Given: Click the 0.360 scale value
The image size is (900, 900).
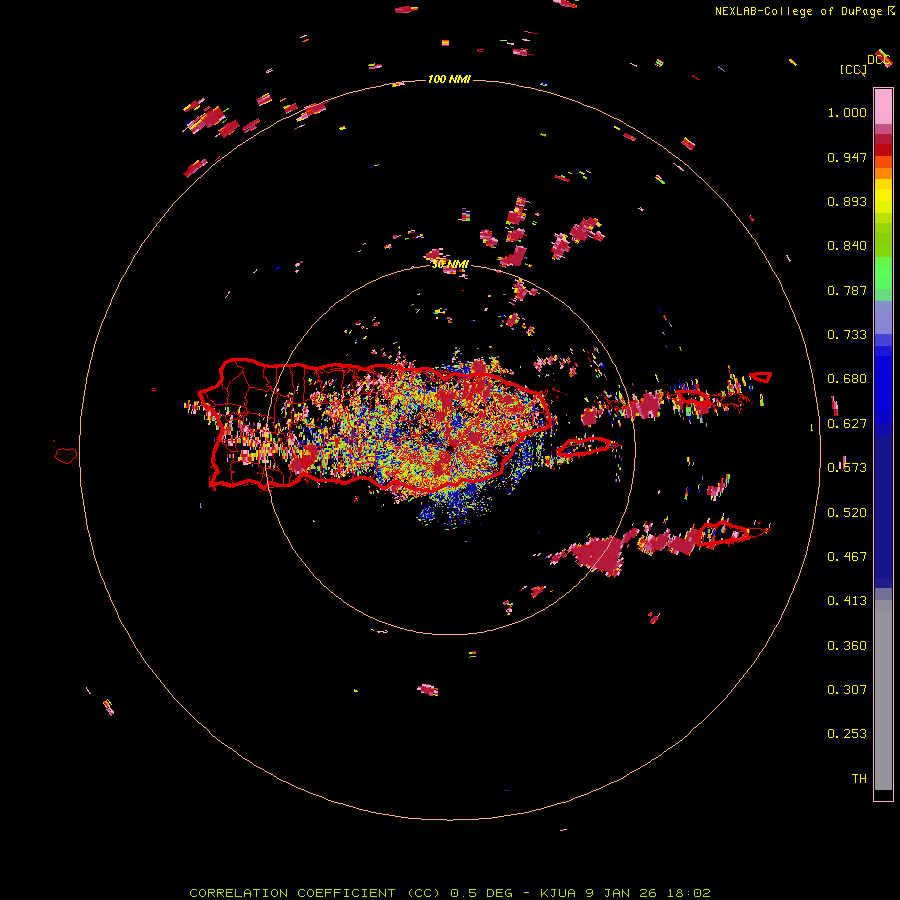Looking at the screenshot, I should (x=847, y=646).
